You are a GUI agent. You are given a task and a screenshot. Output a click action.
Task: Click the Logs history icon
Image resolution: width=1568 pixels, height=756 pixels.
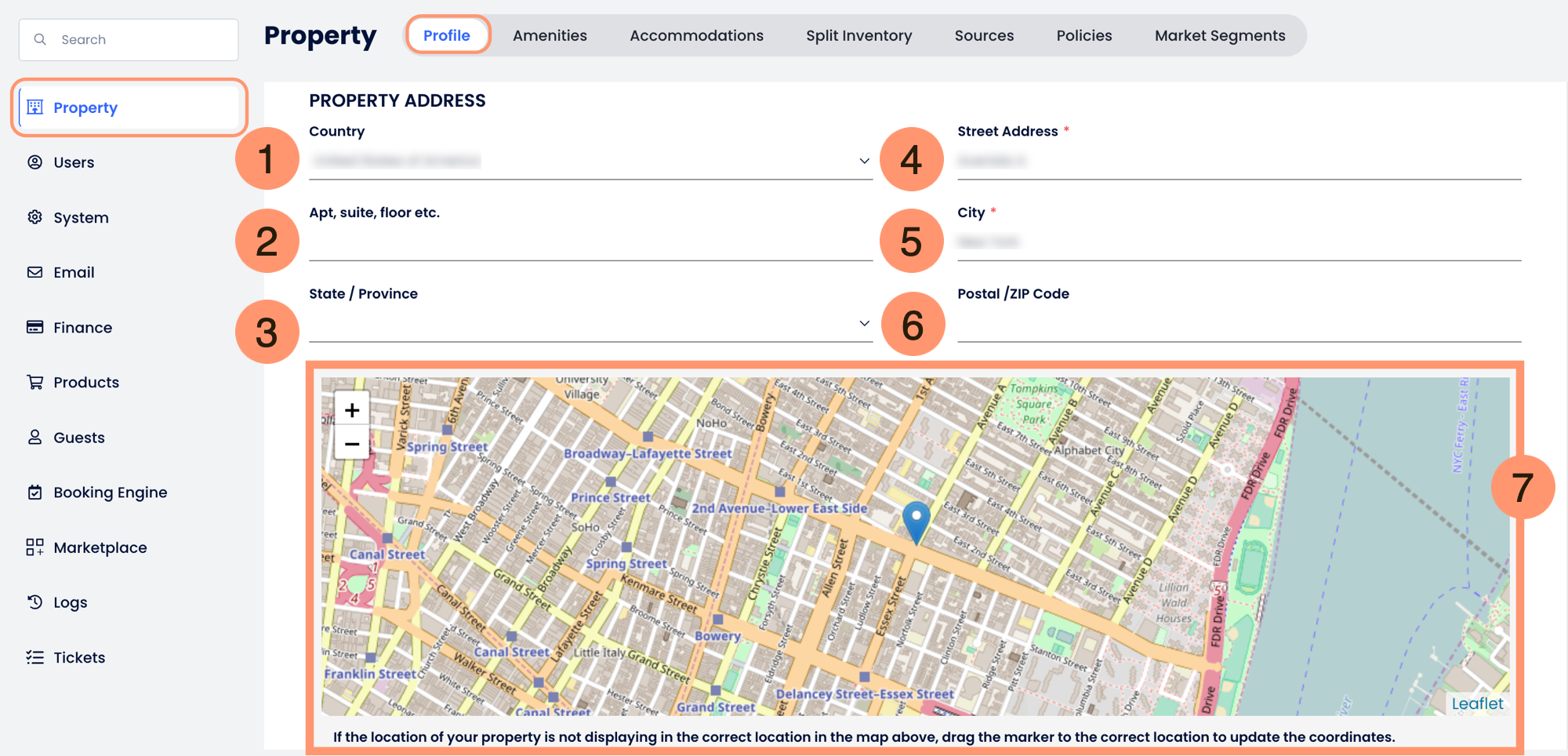pyautogui.click(x=35, y=602)
